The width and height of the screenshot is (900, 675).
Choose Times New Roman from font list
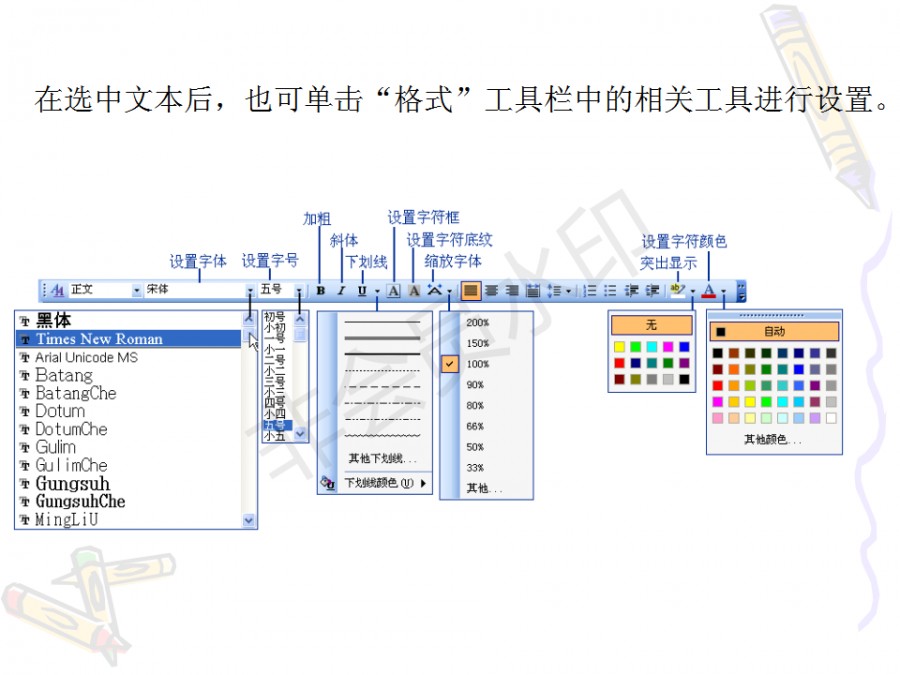[98, 339]
